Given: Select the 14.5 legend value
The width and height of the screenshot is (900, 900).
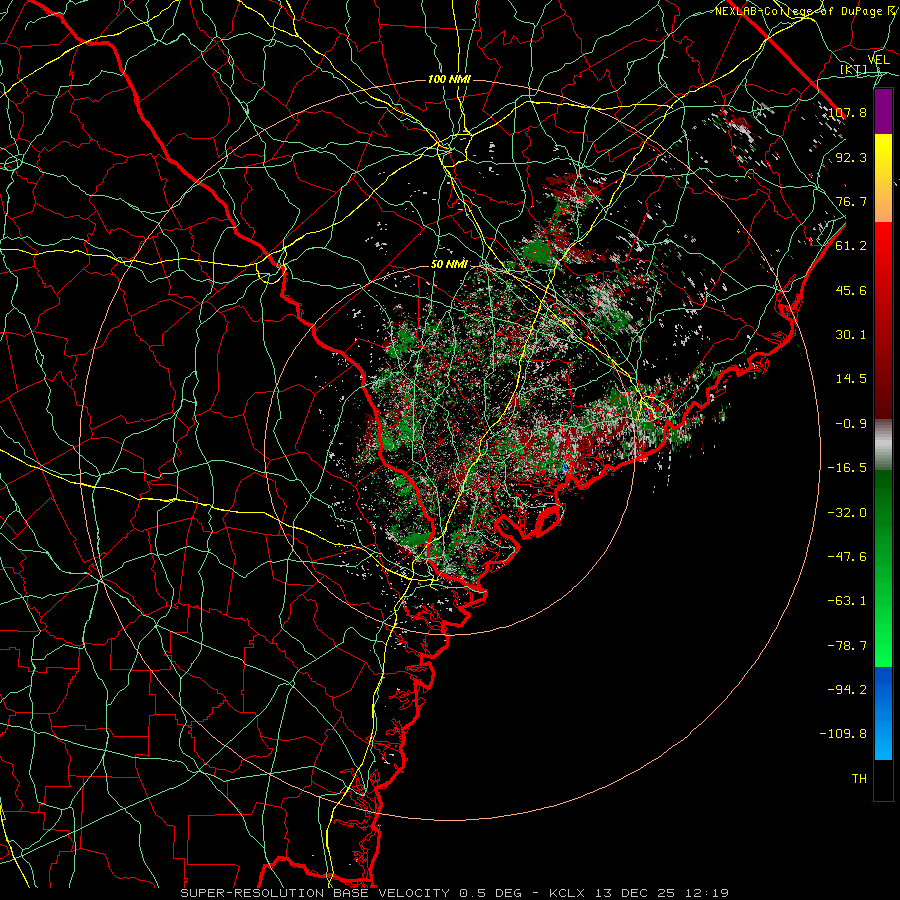Looking at the screenshot, I should coord(851,379).
